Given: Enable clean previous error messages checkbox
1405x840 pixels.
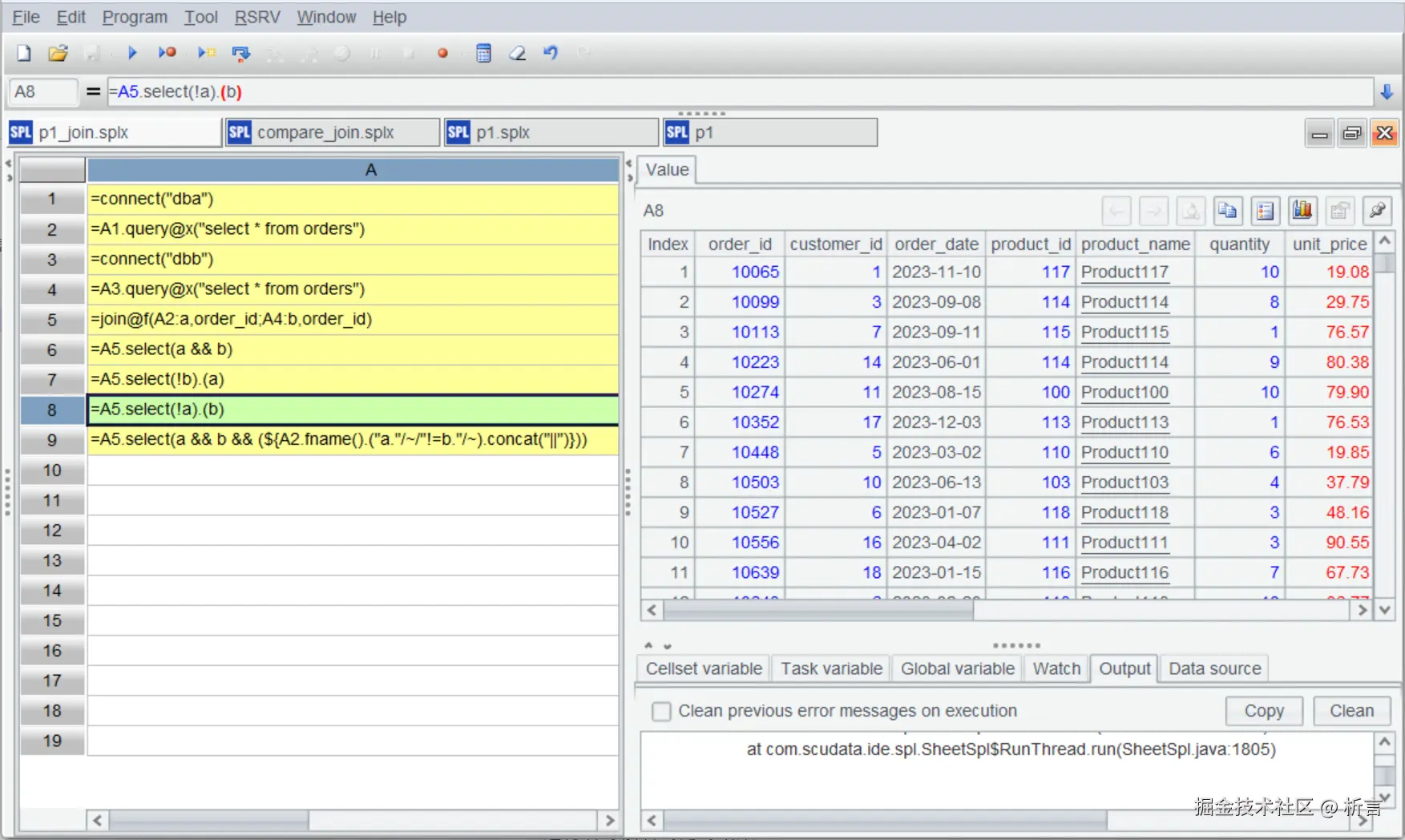Looking at the screenshot, I should click(661, 711).
